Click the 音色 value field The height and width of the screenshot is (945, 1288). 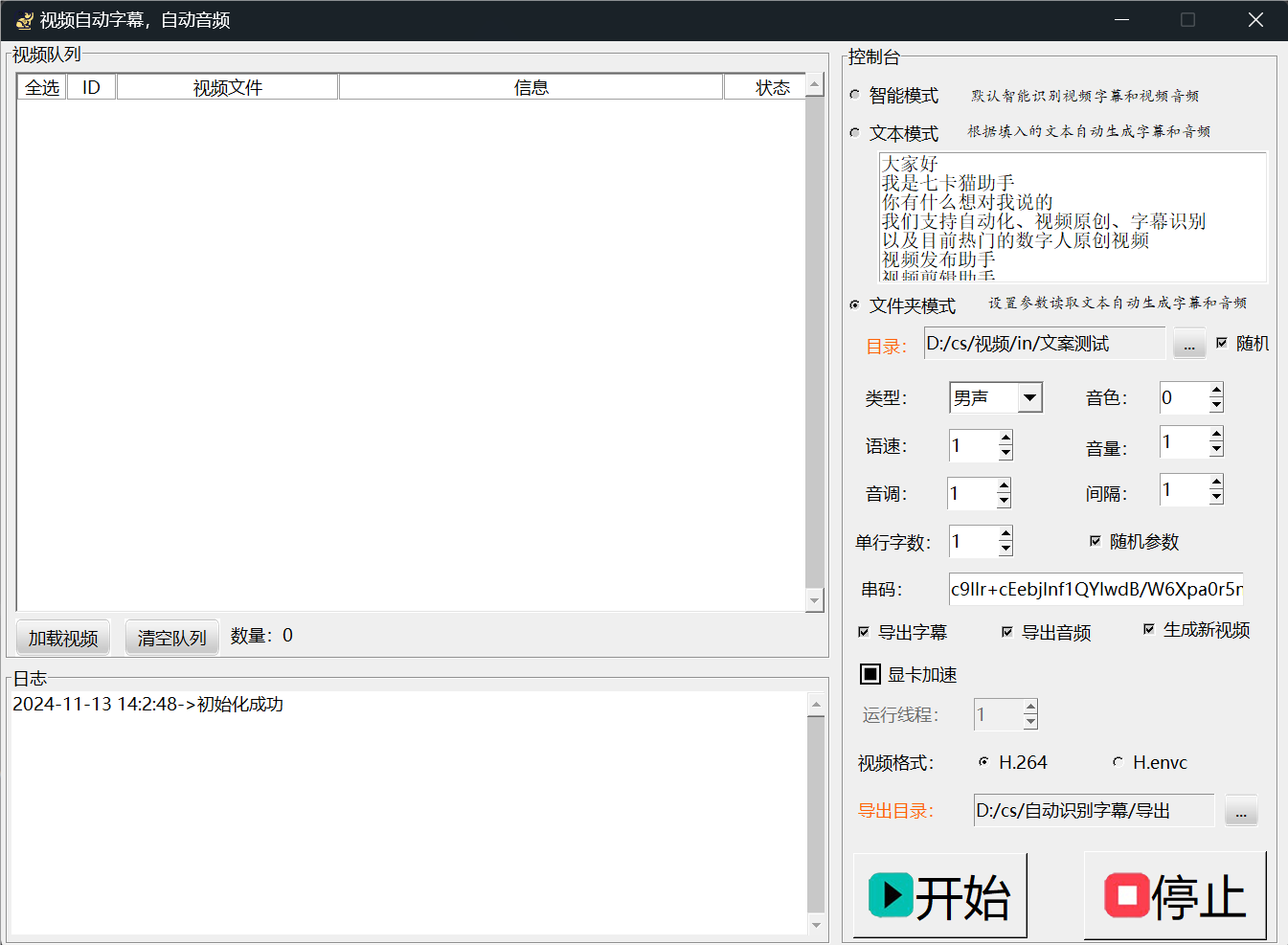click(x=1184, y=397)
